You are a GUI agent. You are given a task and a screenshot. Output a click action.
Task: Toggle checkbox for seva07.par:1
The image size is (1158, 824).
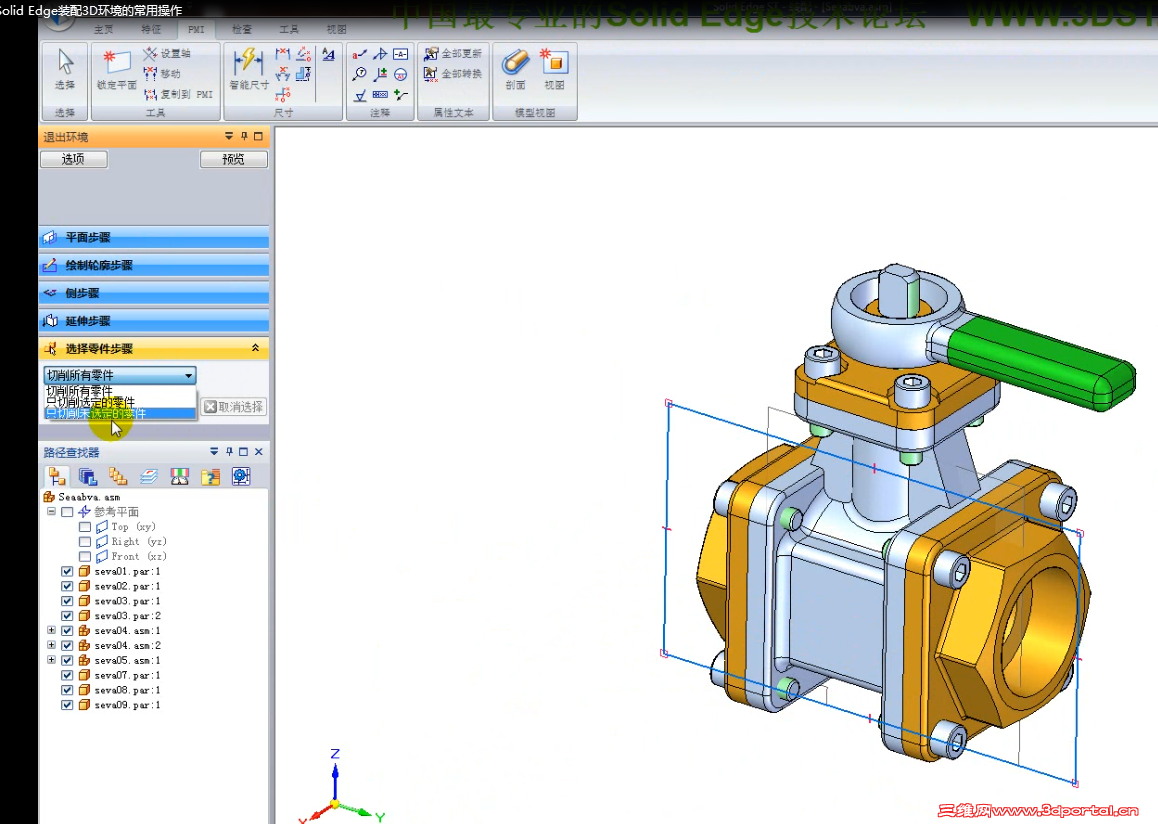click(x=67, y=675)
